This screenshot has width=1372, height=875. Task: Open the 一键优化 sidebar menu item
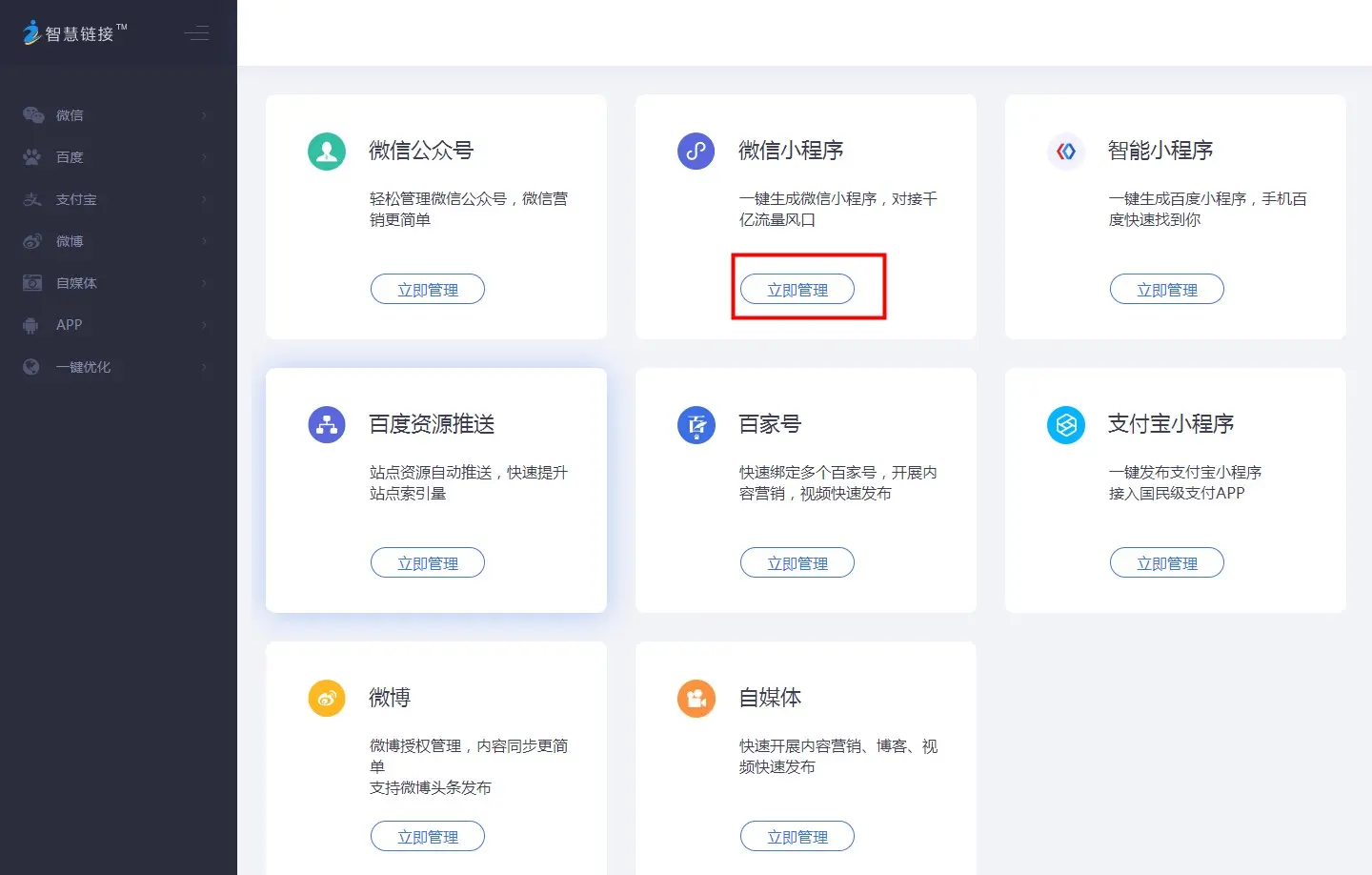point(83,367)
